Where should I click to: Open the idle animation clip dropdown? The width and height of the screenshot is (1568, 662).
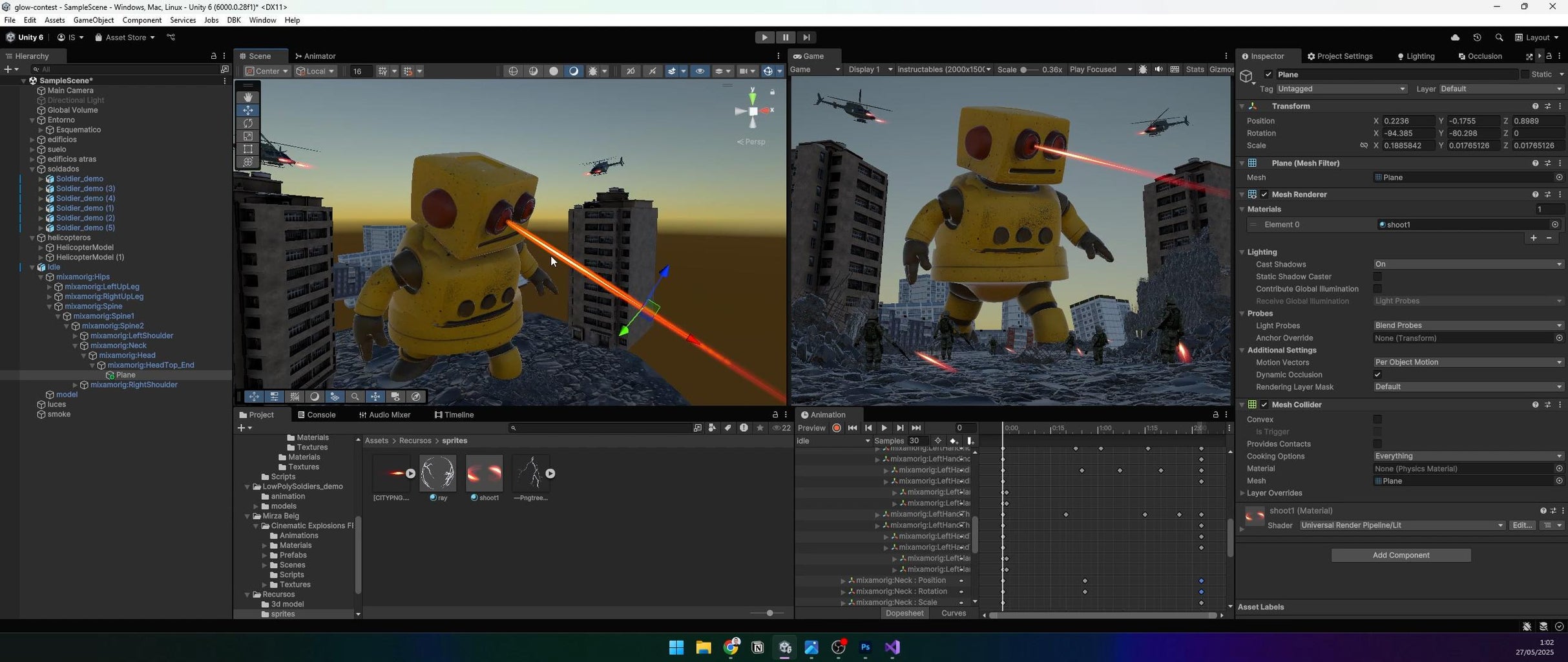833,441
